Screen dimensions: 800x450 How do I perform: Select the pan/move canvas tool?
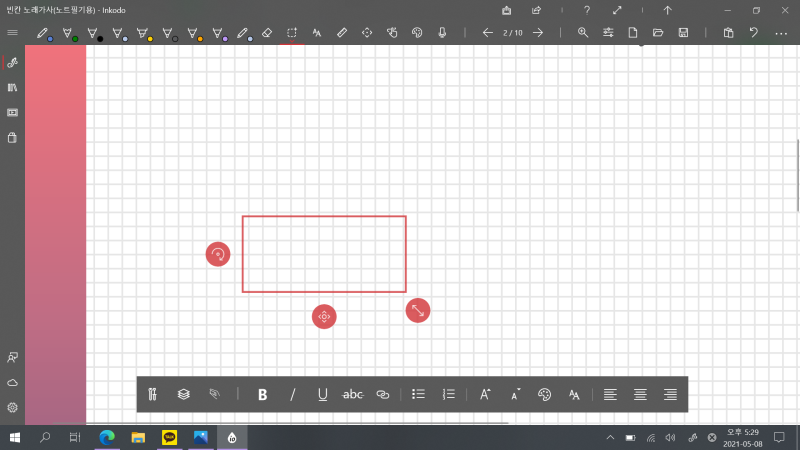point(367,33)
